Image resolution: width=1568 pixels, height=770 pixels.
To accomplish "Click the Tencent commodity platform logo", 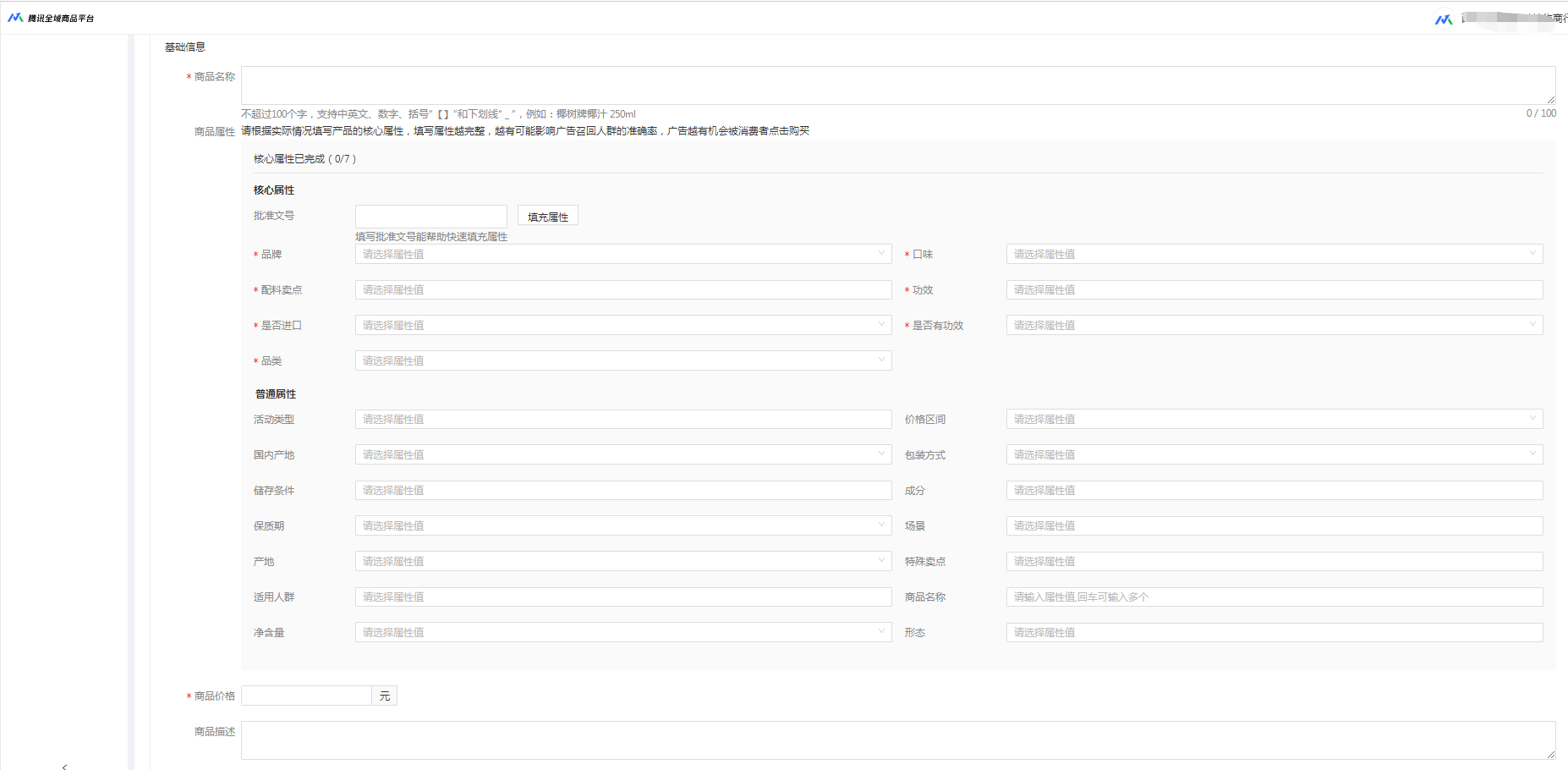I will pyautogui.click(x=51, y=18).
